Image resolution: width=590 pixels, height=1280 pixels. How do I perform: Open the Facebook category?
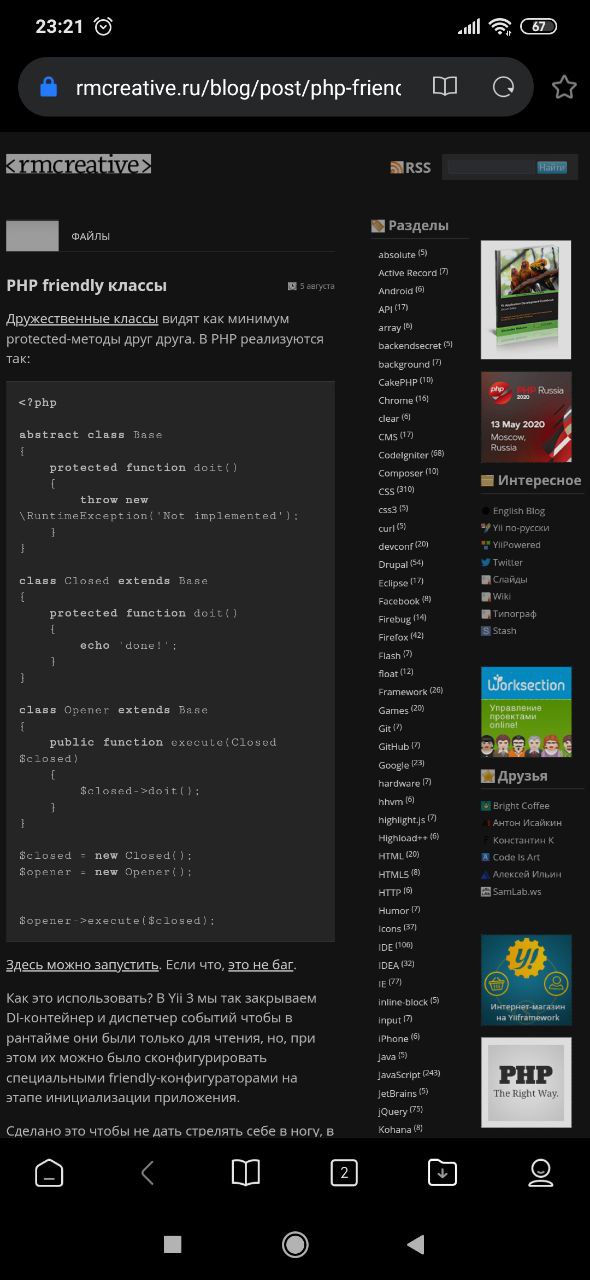(x=399, y=600)
